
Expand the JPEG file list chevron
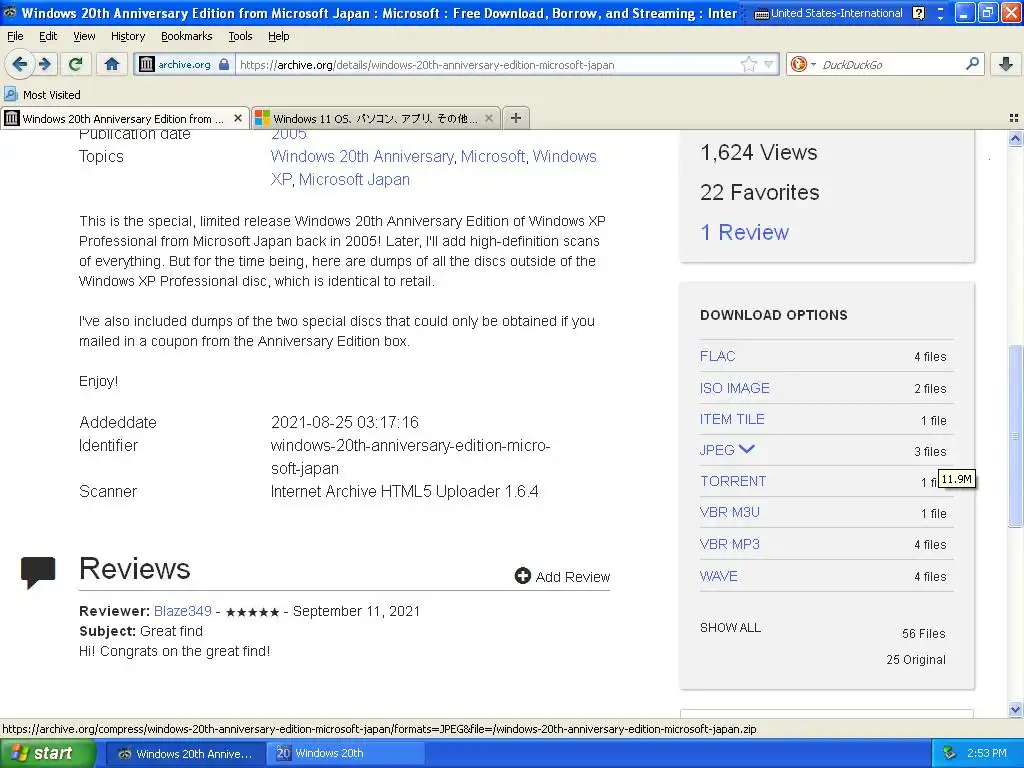point(746,449)
